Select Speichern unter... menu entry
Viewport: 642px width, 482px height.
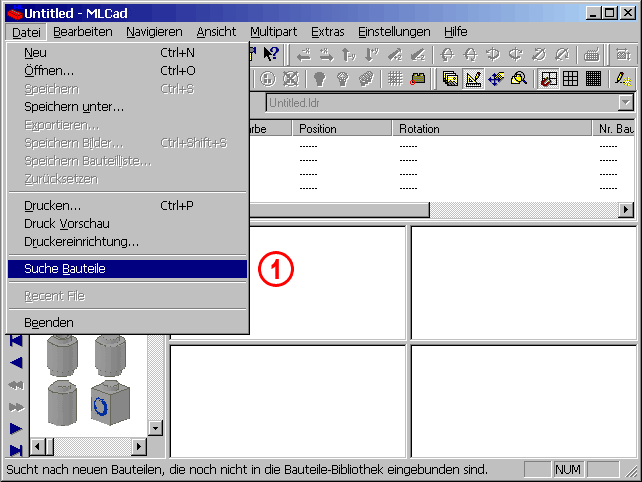(x=127, y=107)
